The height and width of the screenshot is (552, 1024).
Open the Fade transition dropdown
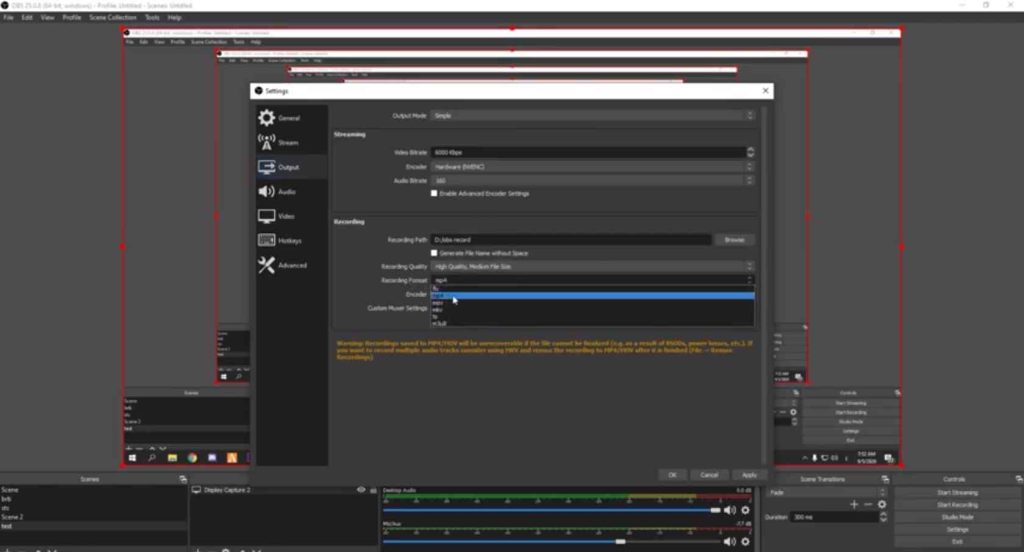pyautogui.click(x=827, y=493)
